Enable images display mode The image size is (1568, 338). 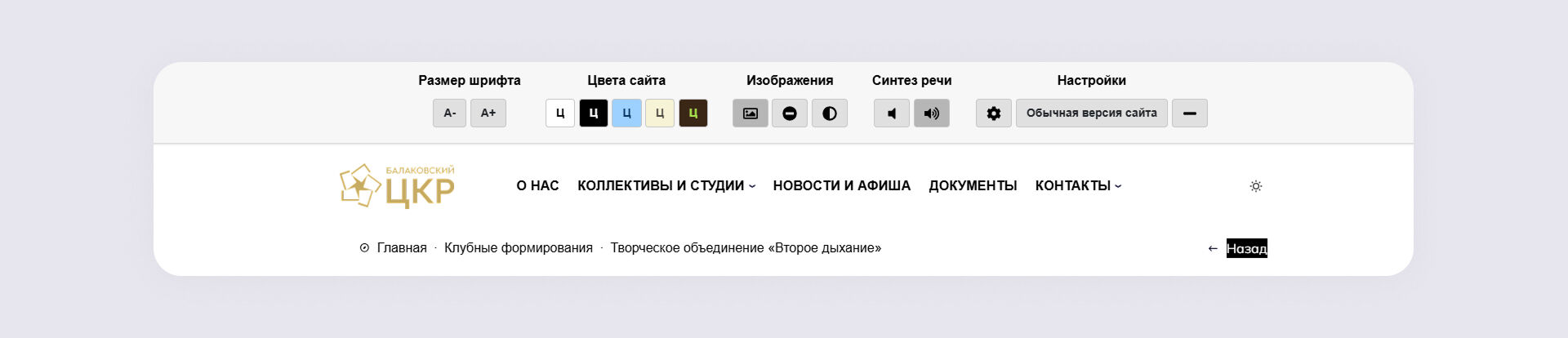[750, 113]
